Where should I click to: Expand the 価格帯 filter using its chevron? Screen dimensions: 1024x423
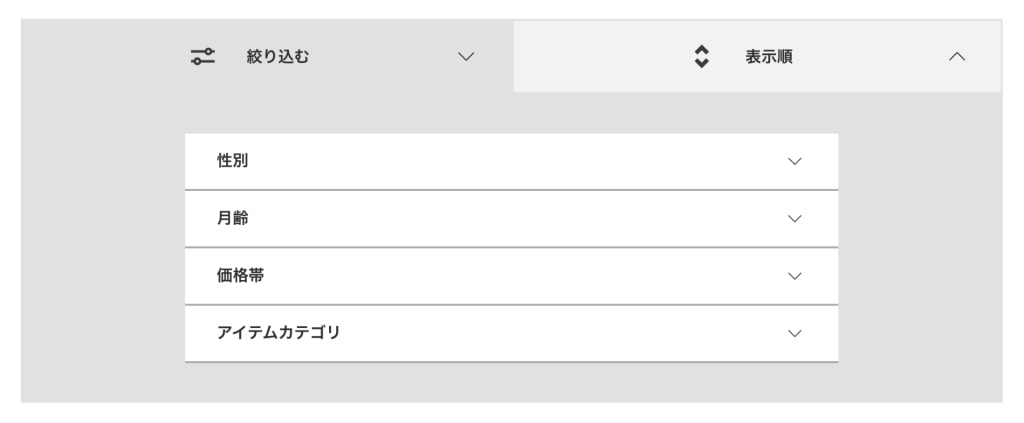coord(795,276)
